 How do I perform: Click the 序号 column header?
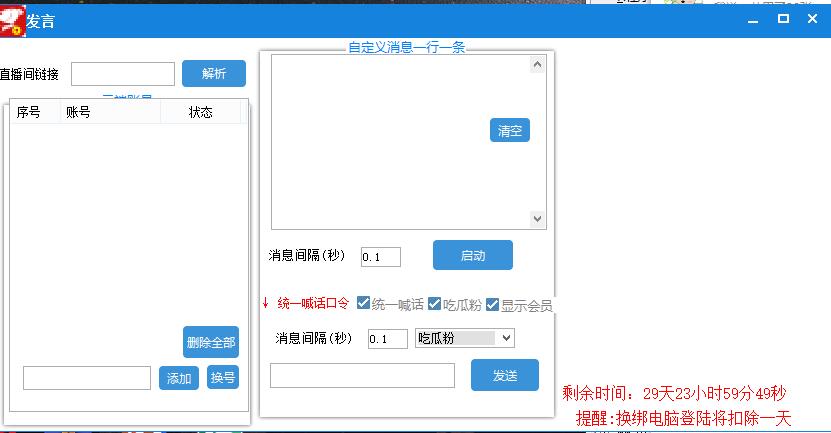[29, 112]
